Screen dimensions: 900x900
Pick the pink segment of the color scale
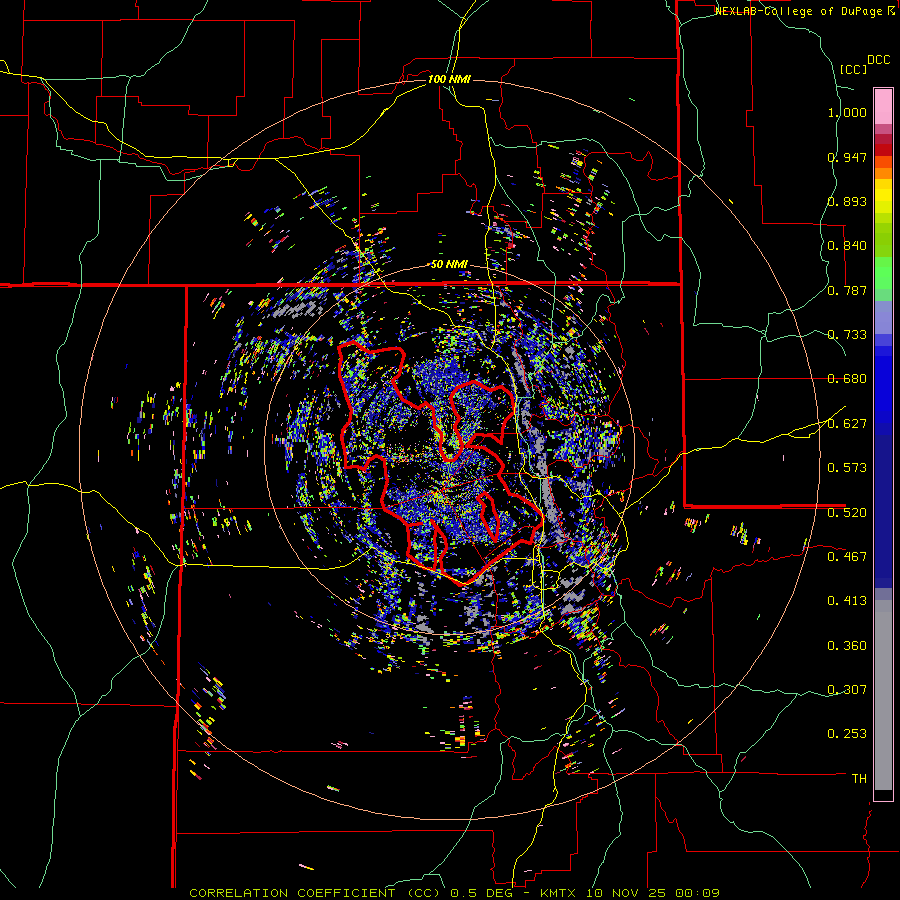[x=883, y=106]
